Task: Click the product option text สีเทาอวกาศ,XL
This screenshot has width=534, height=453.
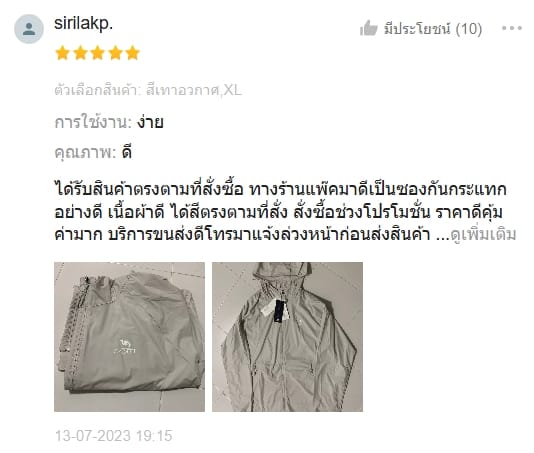Action: 194,91
